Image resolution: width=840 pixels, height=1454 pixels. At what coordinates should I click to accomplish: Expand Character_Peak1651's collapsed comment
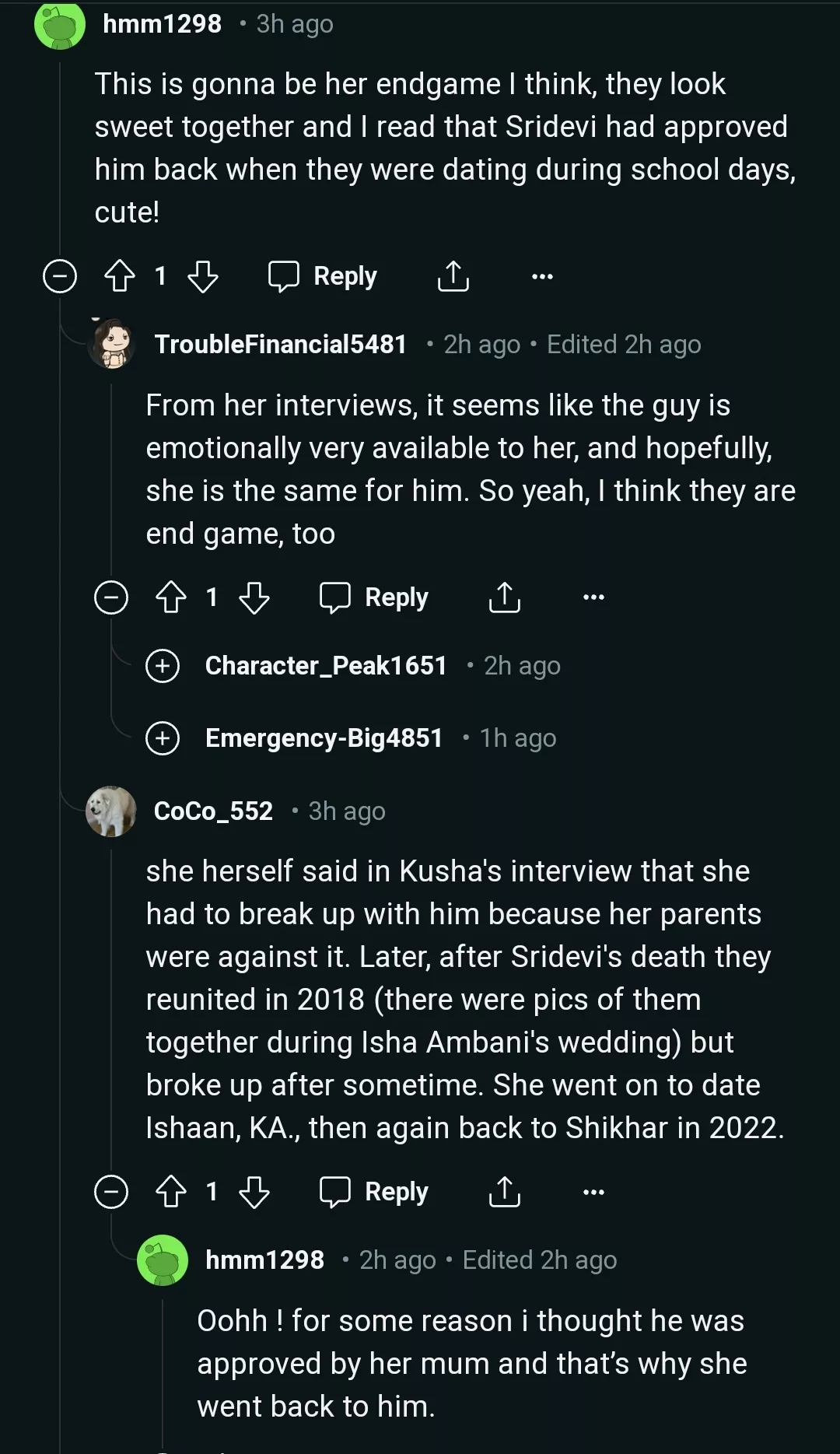[163, 666]
